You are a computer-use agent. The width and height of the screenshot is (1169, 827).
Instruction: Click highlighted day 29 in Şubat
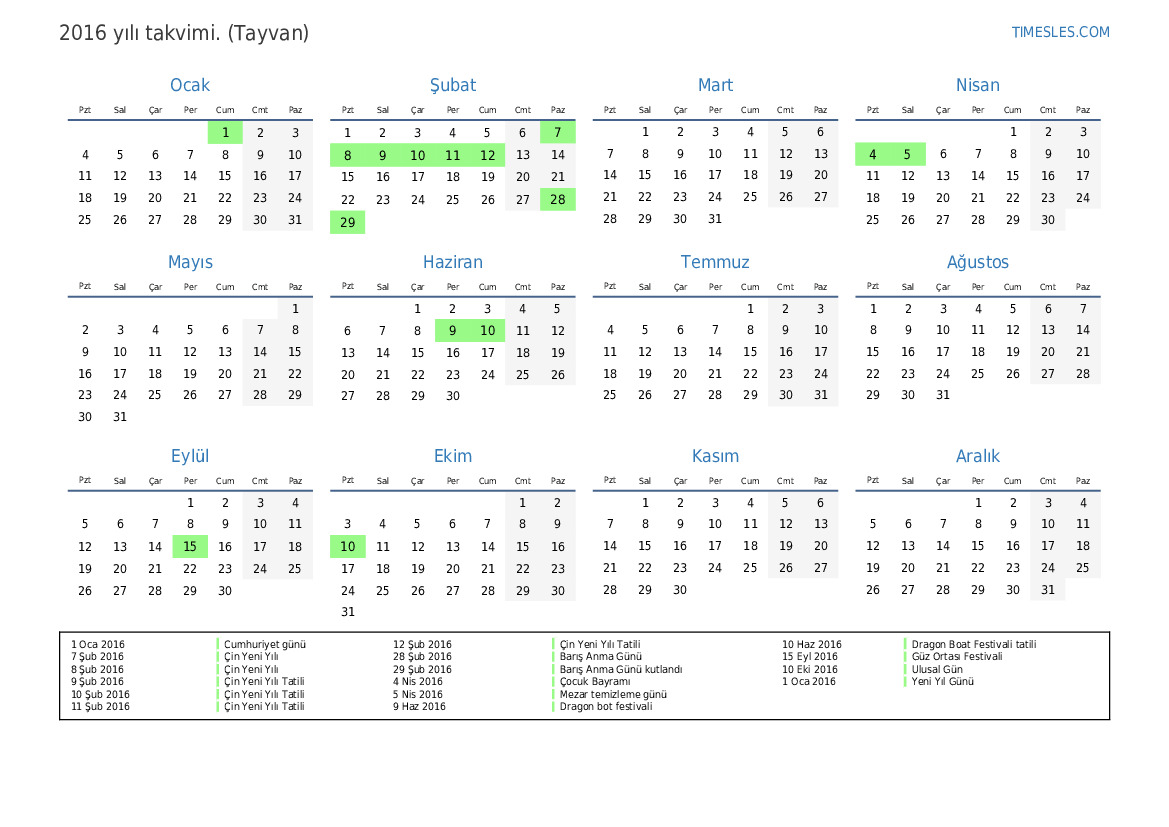347,222
